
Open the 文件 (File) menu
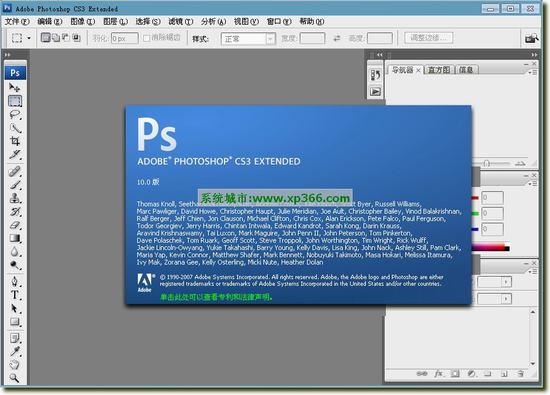[17, 22]
